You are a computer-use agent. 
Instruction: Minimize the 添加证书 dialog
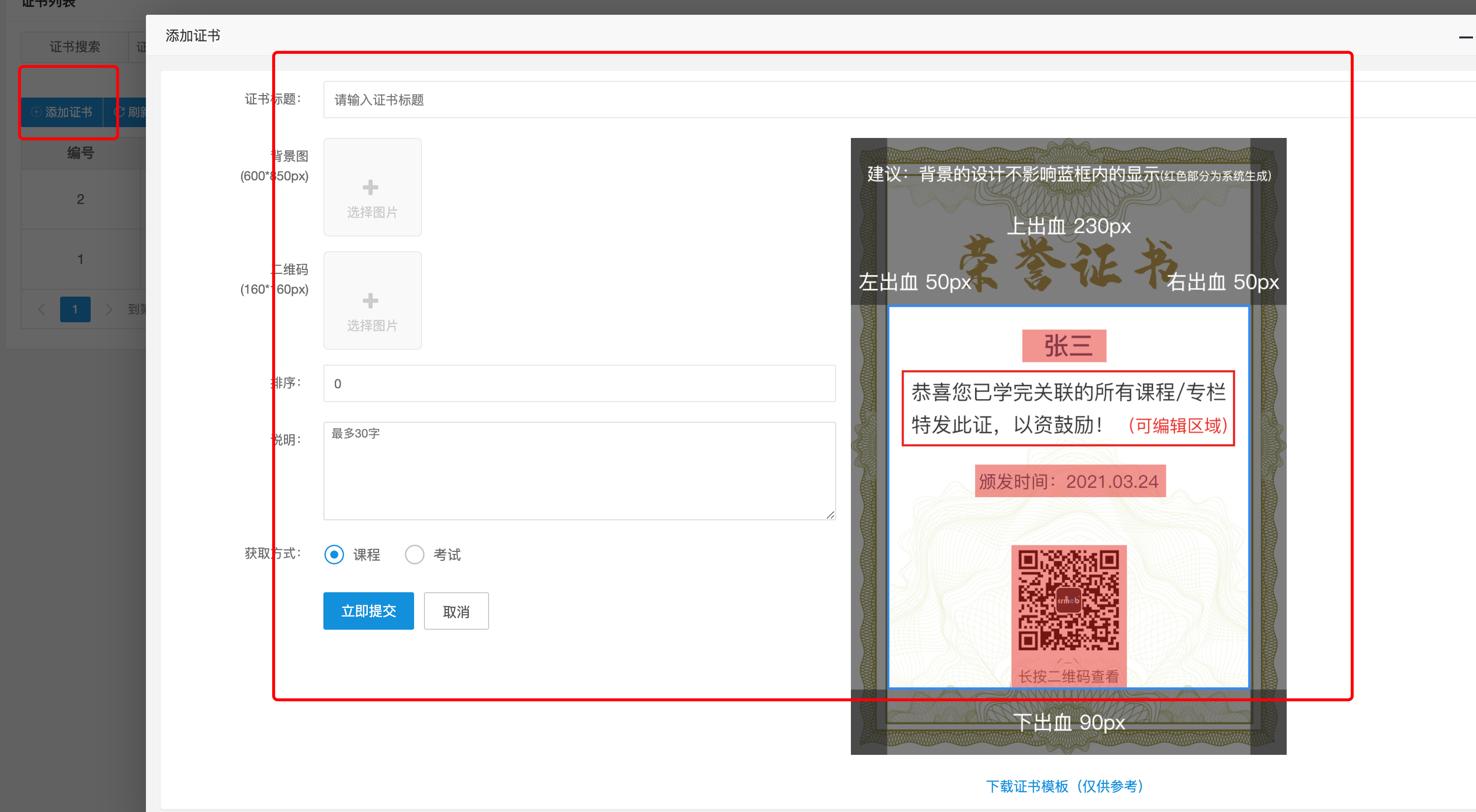tap(1466, 38)
